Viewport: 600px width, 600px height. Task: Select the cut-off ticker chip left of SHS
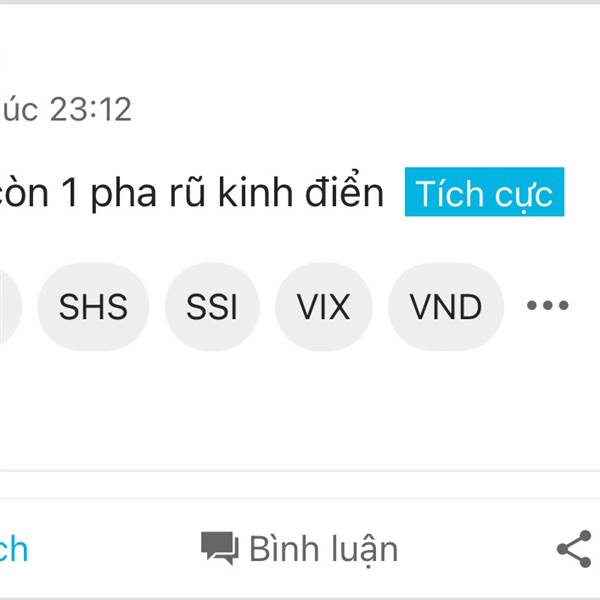pos(6,307)
